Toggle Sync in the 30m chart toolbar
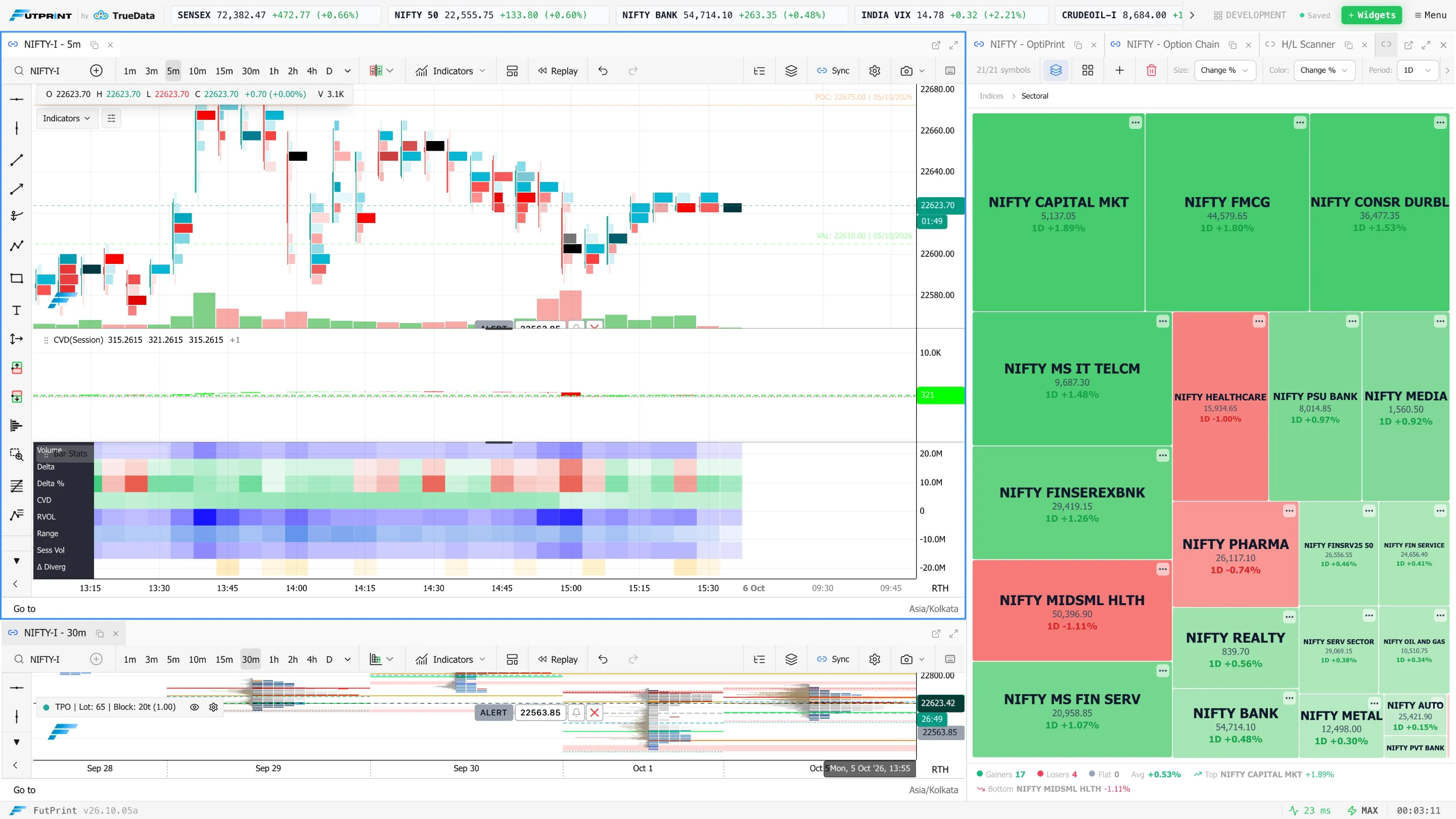Screen dimensions: 1456x819 coord(833,659)
